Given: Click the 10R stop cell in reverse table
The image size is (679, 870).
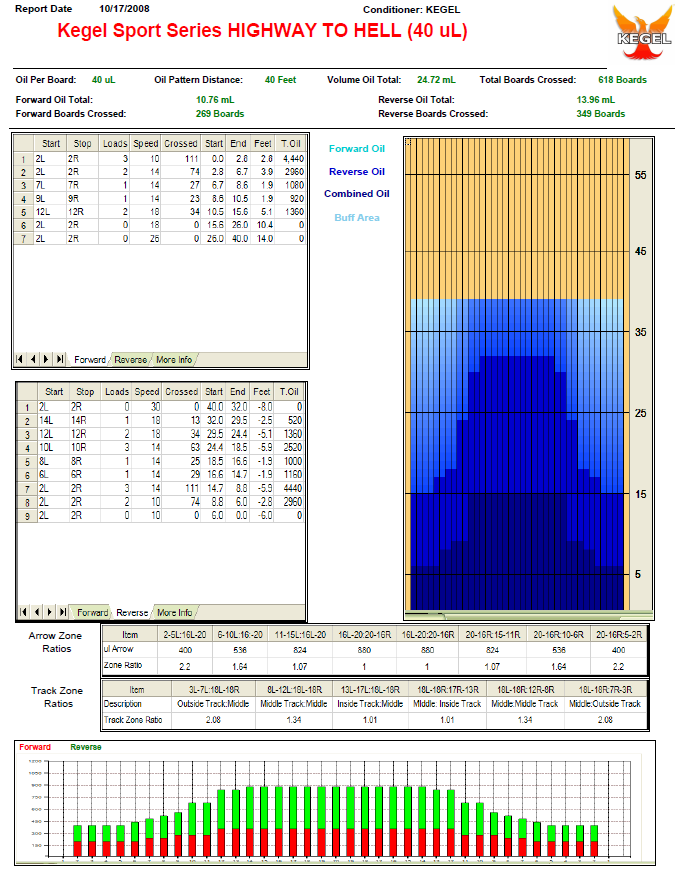Looking at the screenshot, I should 84,447.
